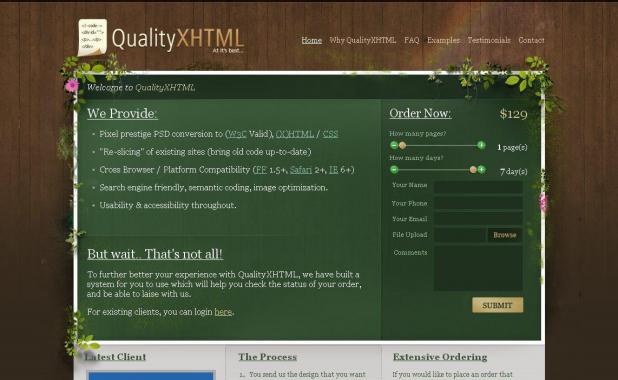The width and height of the screenshot is (618, 380).
Task: Click the 'We Provide:' heading
Action: (123, 114)
